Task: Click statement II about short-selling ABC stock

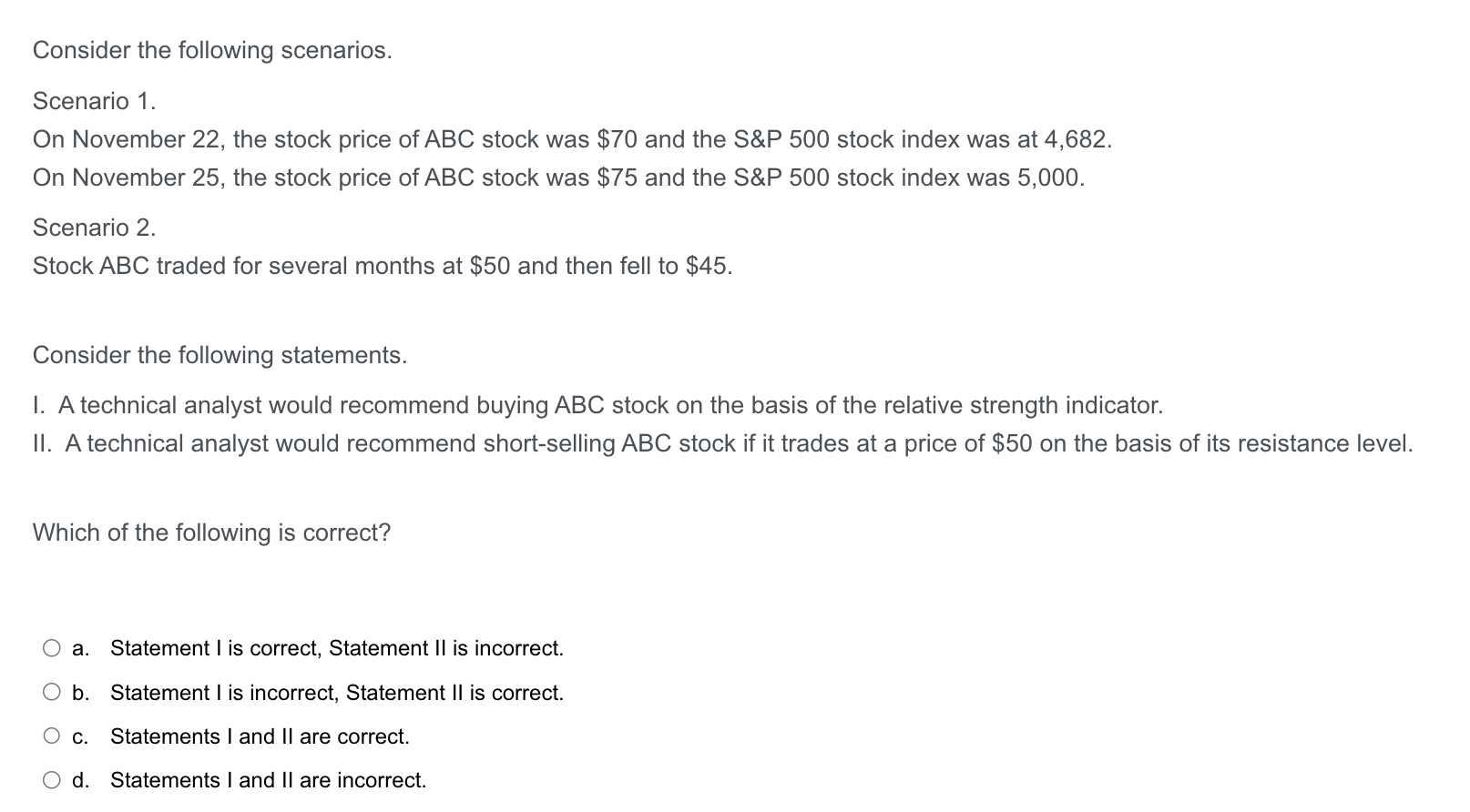Action: (722, 443)
